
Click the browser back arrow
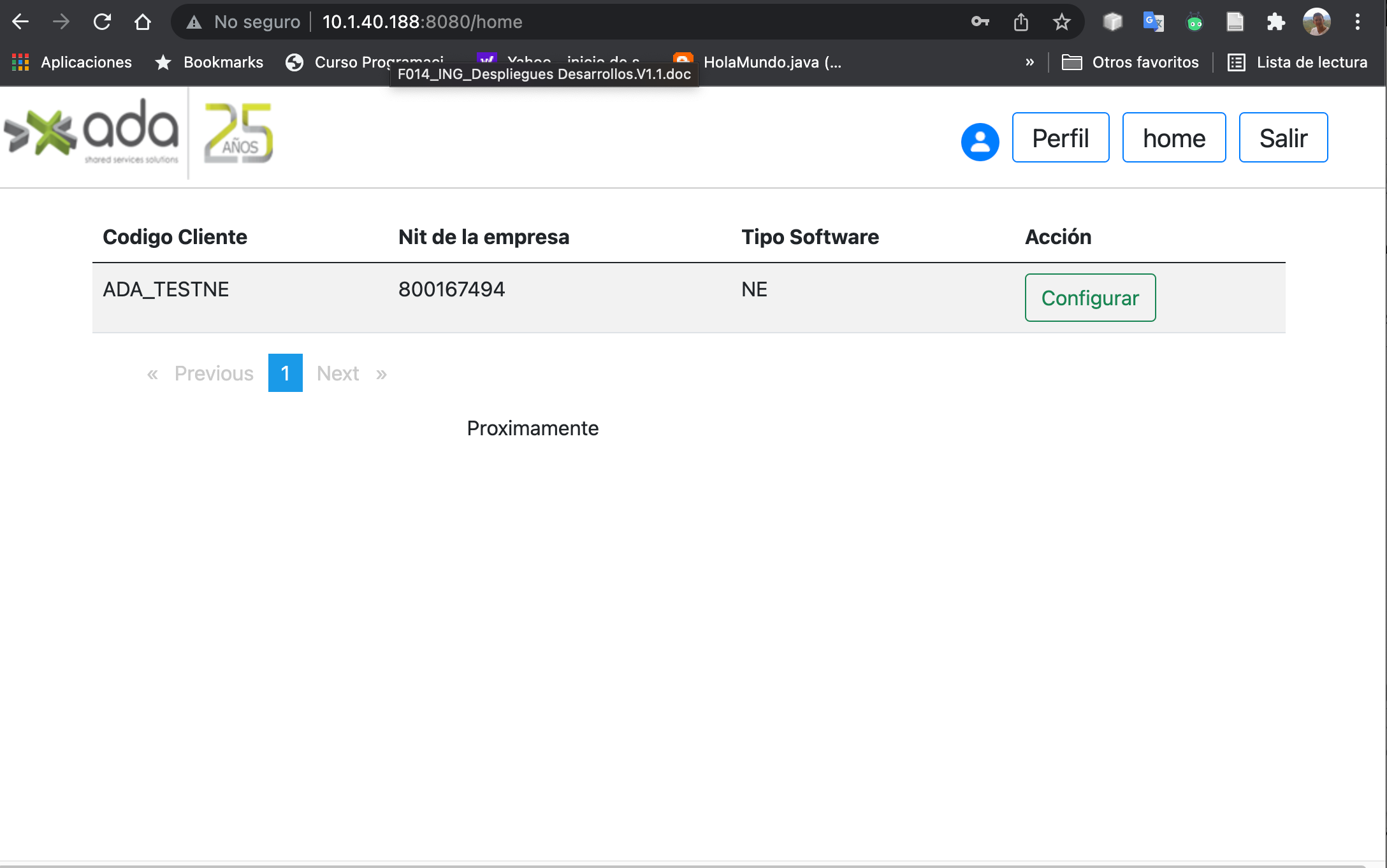tap(20, 22)
